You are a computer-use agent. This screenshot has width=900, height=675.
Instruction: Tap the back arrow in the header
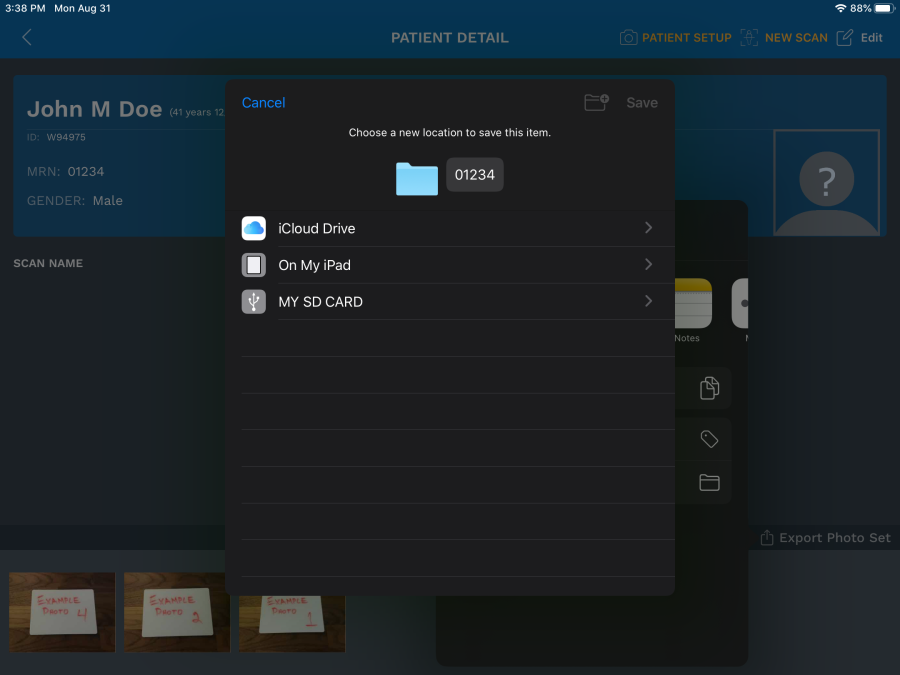27,38
